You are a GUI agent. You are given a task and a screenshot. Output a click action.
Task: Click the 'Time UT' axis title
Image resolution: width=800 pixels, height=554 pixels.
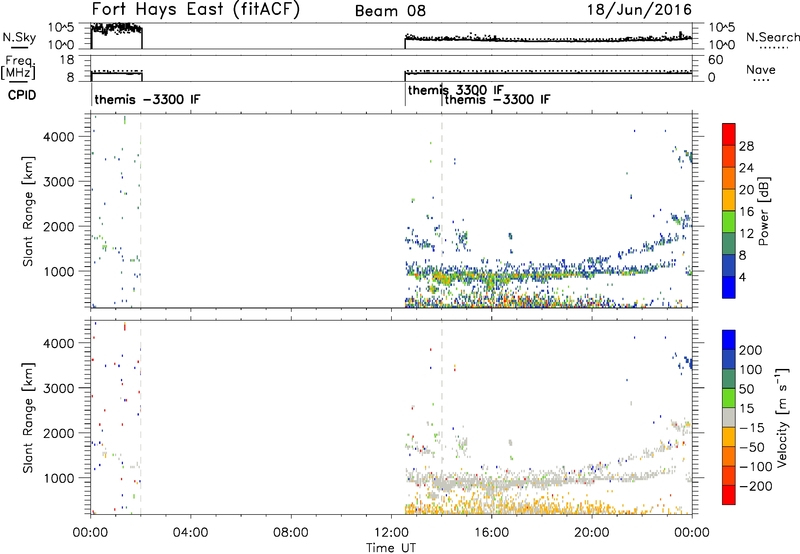coord(391,548)
